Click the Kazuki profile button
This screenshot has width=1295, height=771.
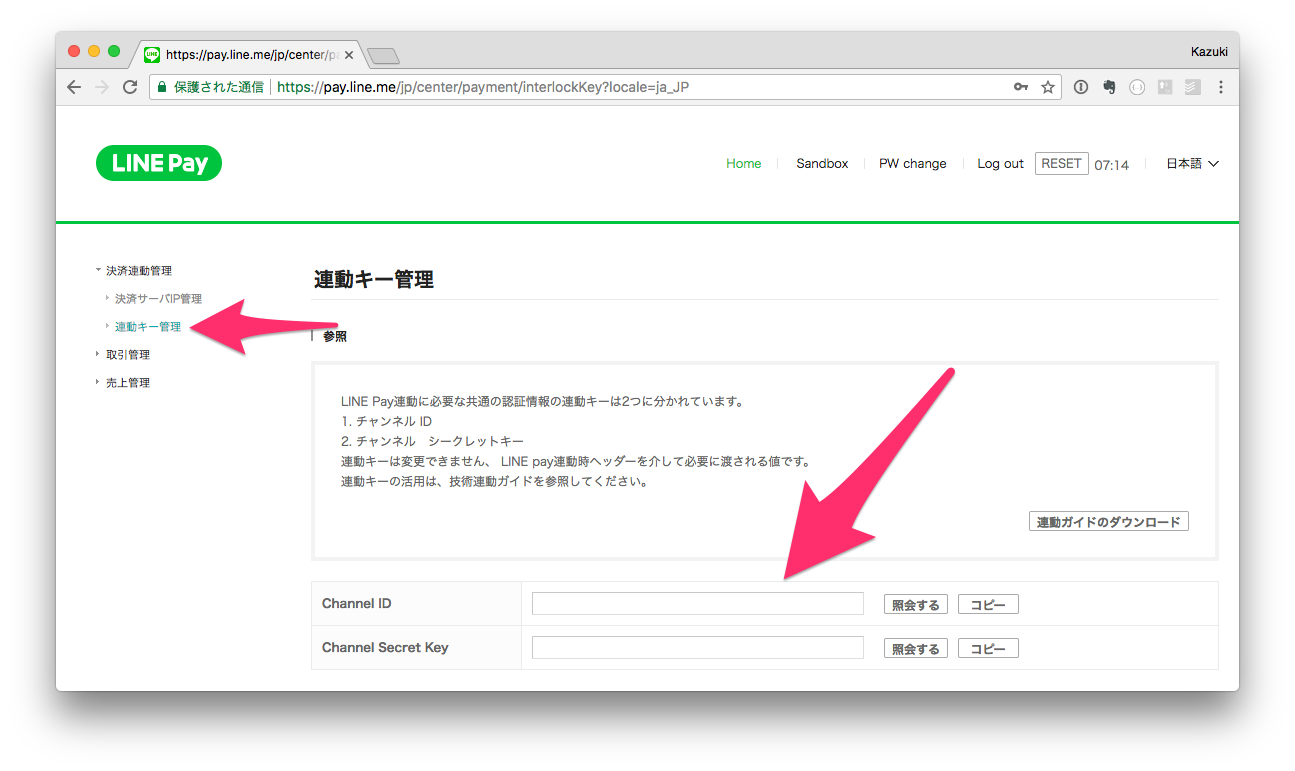1209,51
